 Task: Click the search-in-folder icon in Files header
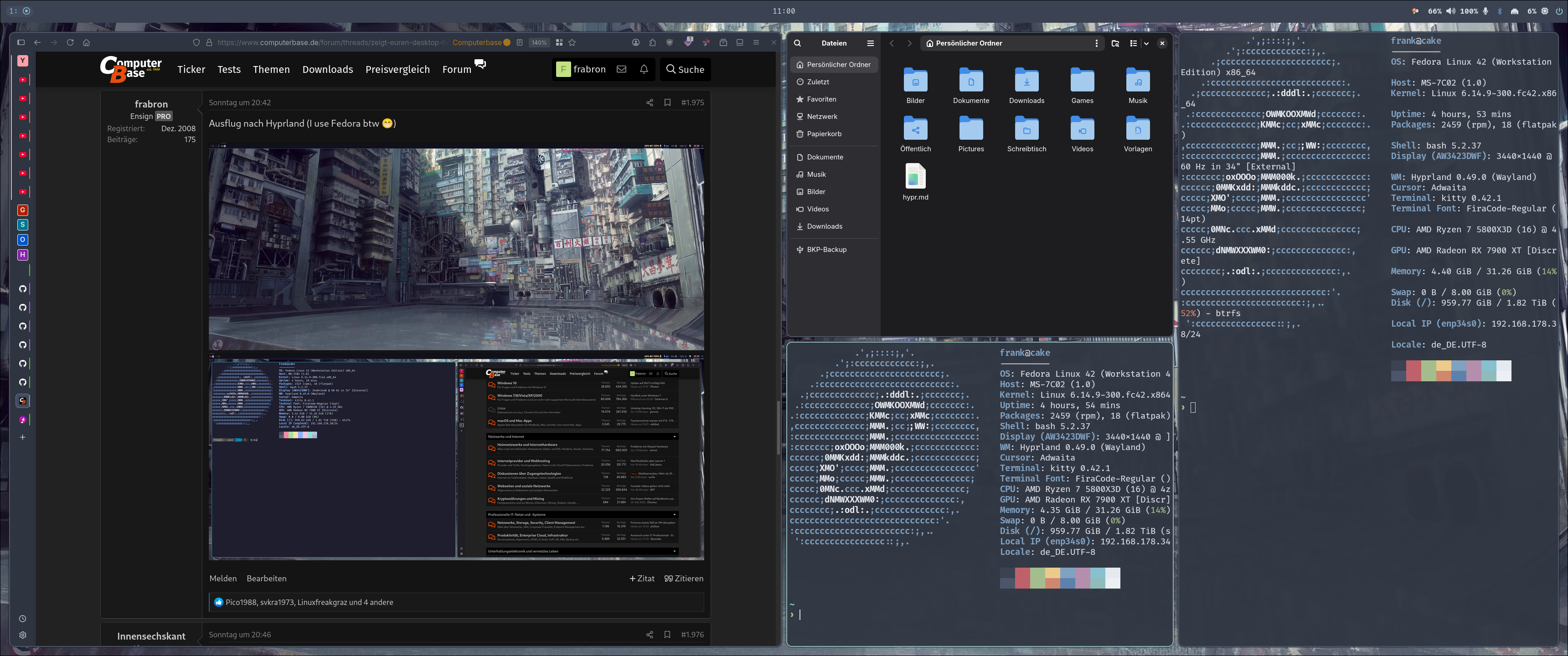coord(1115,43)
